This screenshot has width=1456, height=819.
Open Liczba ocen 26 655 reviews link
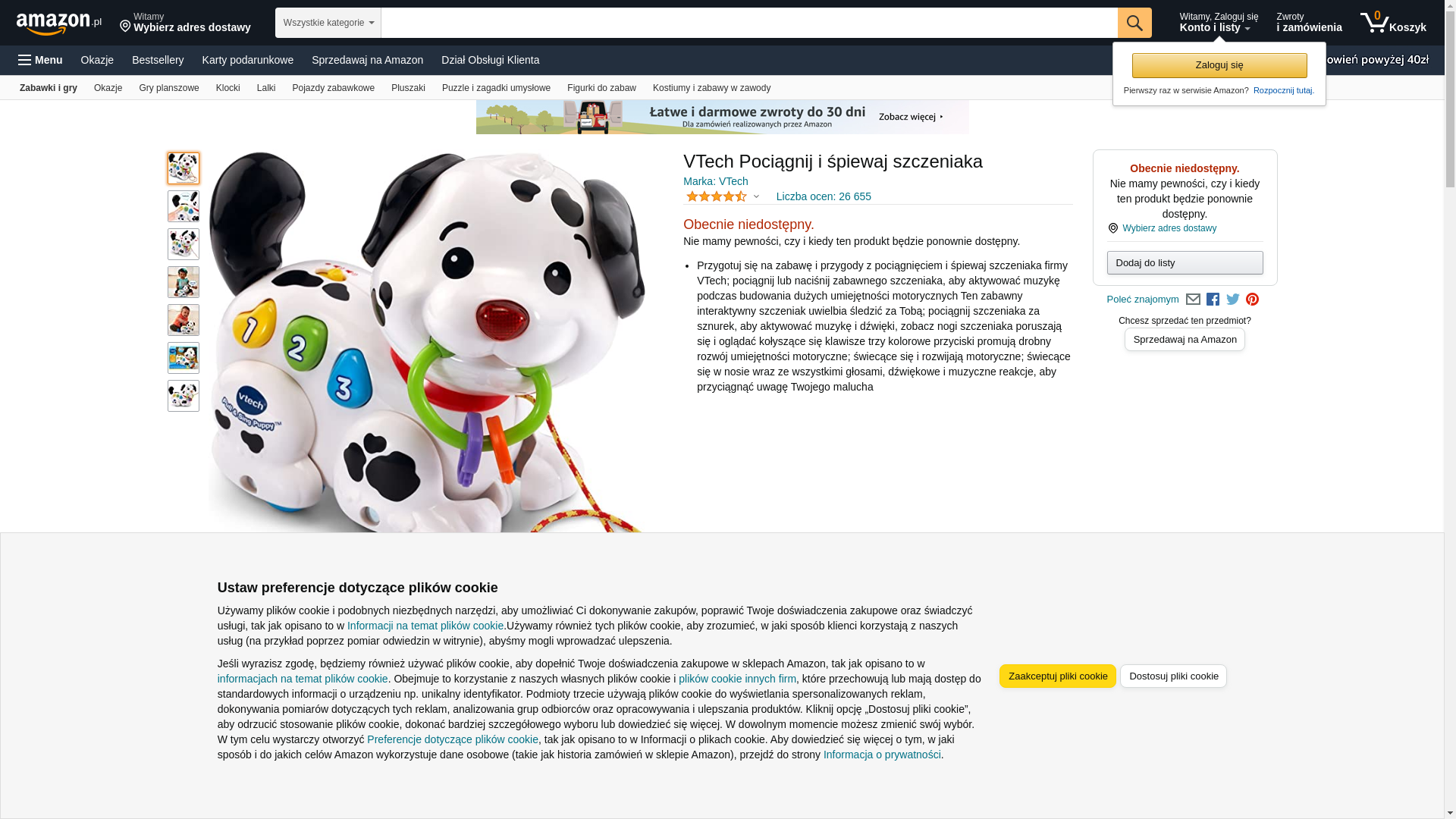tap(824, 196)
